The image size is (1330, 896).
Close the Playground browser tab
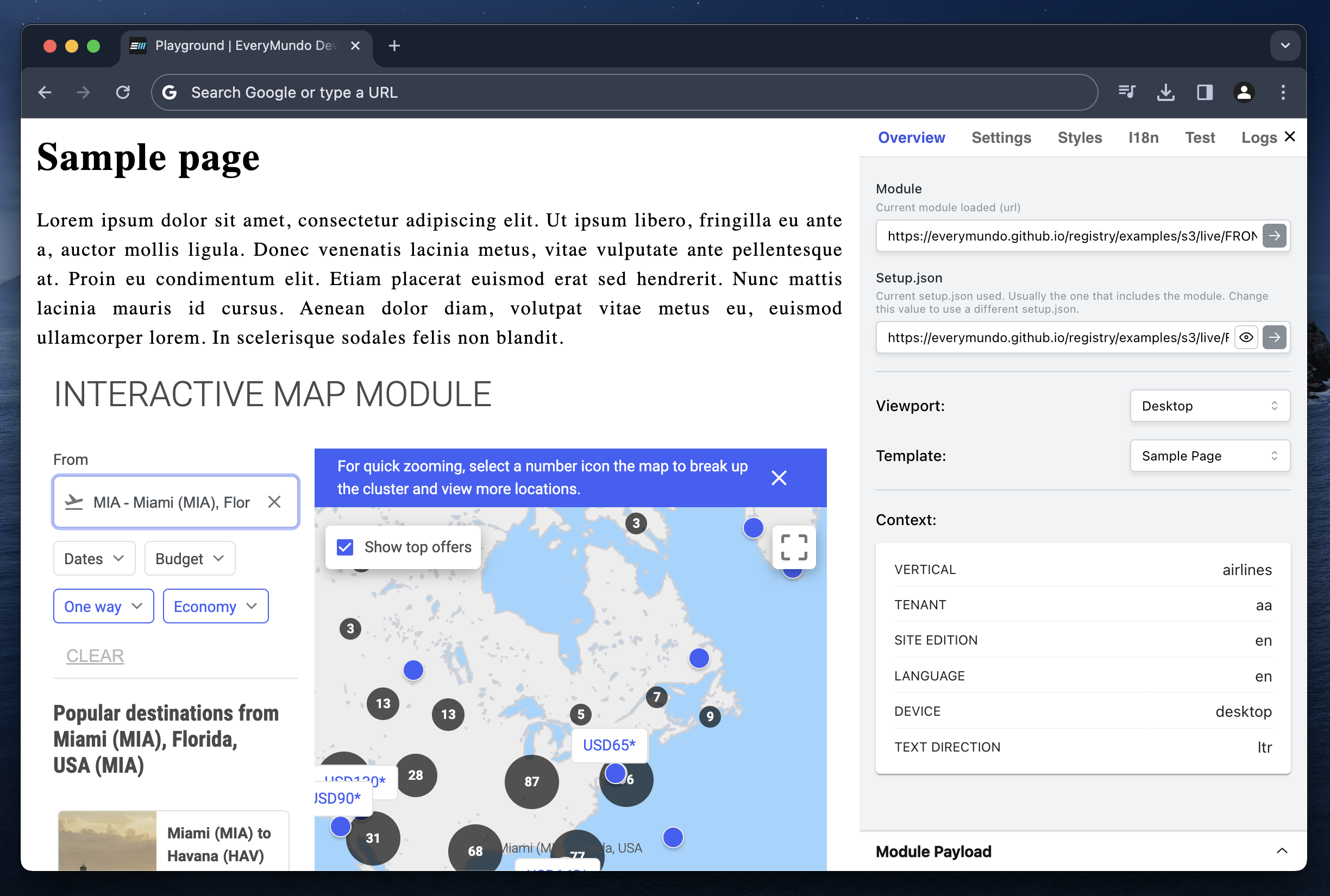tap(355, 46)
